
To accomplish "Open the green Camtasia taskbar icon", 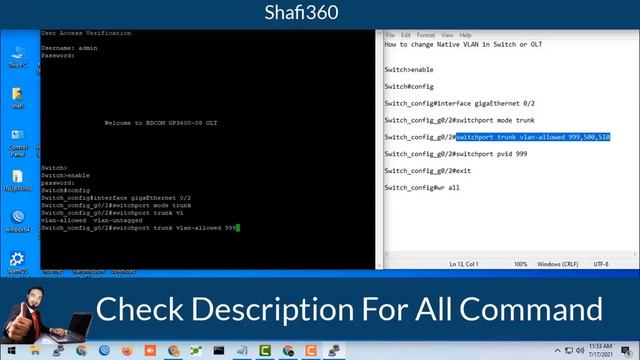I will coord(265,351).
